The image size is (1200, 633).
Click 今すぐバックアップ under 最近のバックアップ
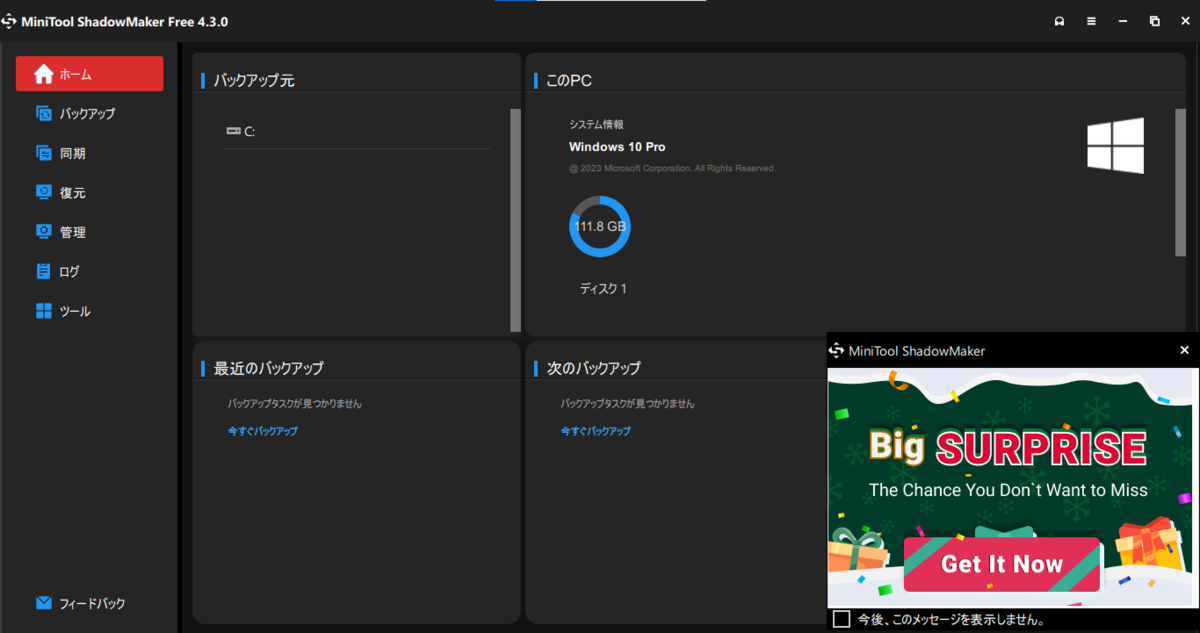pyautogui.click(x=263, y=431)
